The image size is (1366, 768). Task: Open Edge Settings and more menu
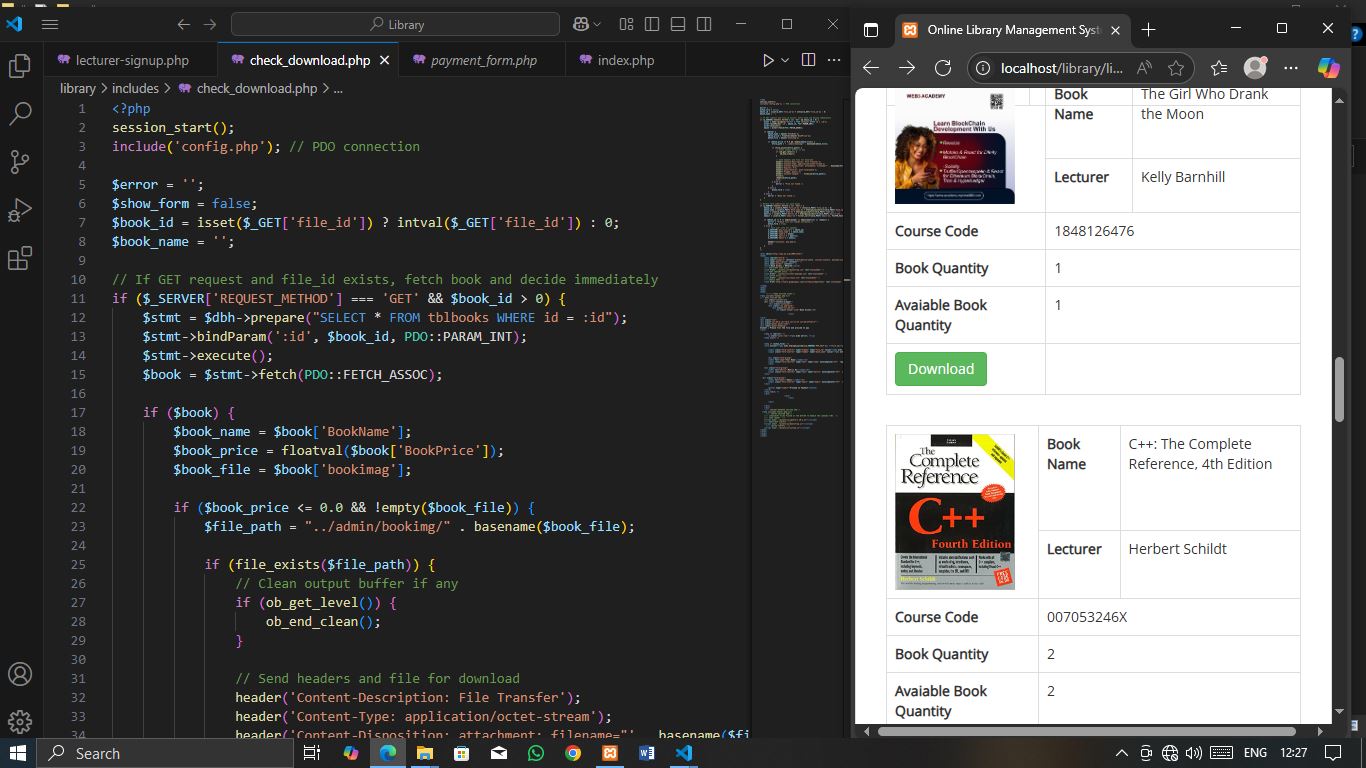(1291, 68)
